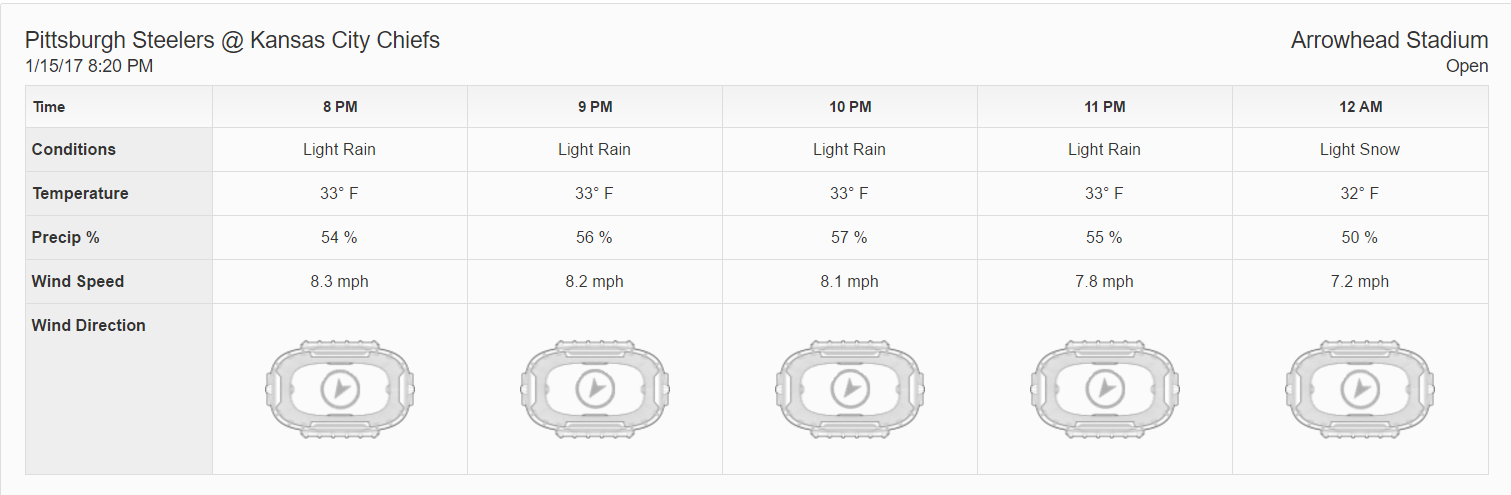Image resolution: width=1511 pixels, height=495 pixels.
Task: Click the 11 PM wind direction stadium icon
Action: [1105, 387]
